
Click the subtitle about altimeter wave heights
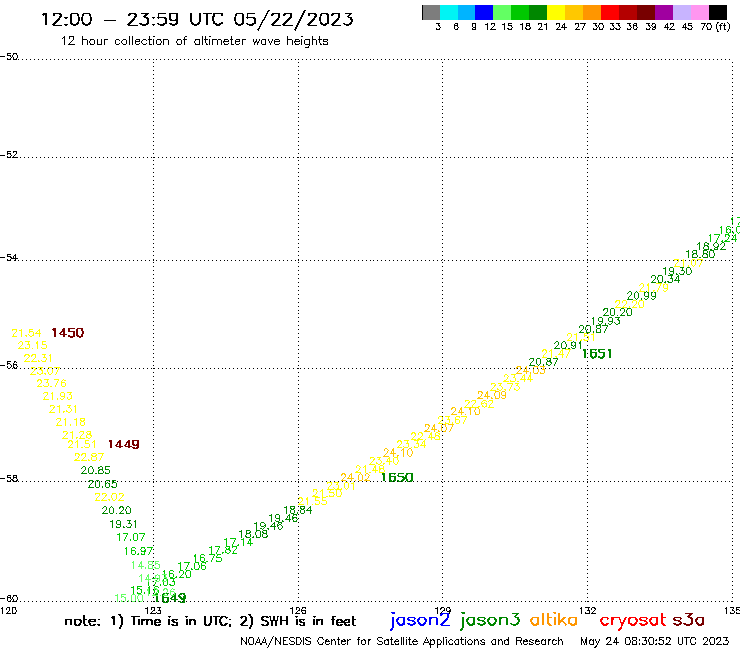pos(194,41)
